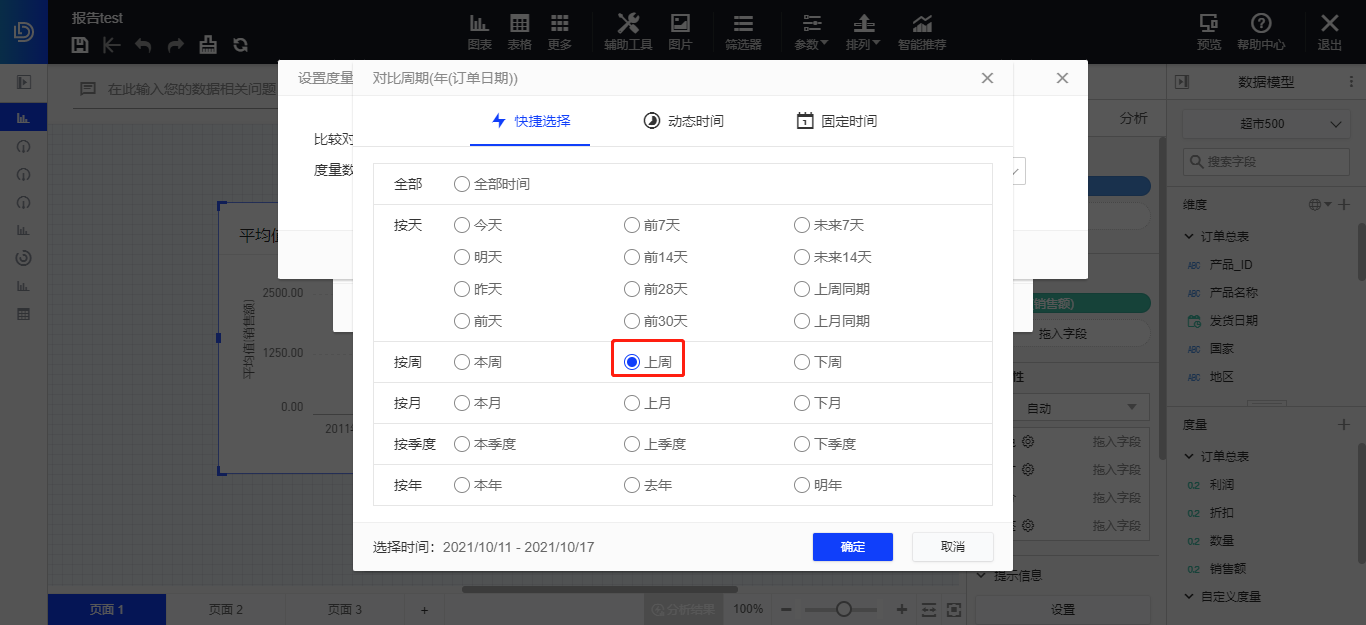Collapse the 订单总表 dimension tree
This screenshot has width=1366, height=625.
pos(1189,237)
